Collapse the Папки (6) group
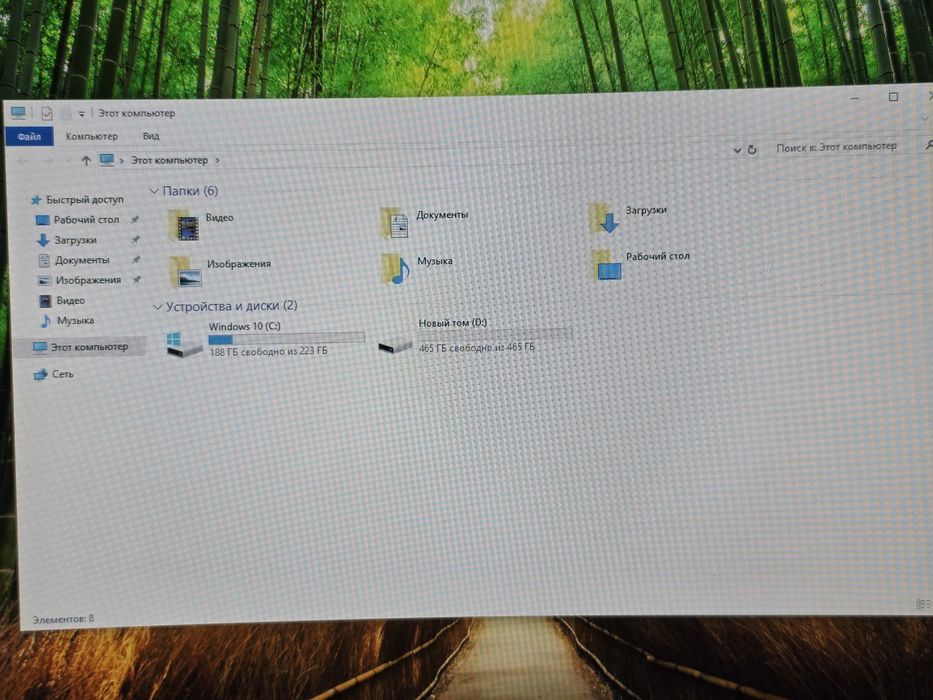Screen dimensions: 933x700 pyautogui.click(x=154, y=191)
